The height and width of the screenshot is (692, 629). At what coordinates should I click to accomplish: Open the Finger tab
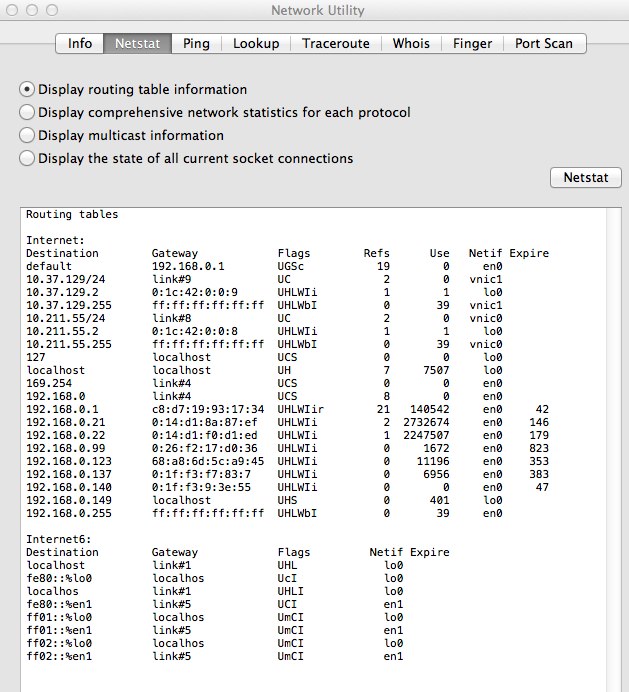(472, 43)
